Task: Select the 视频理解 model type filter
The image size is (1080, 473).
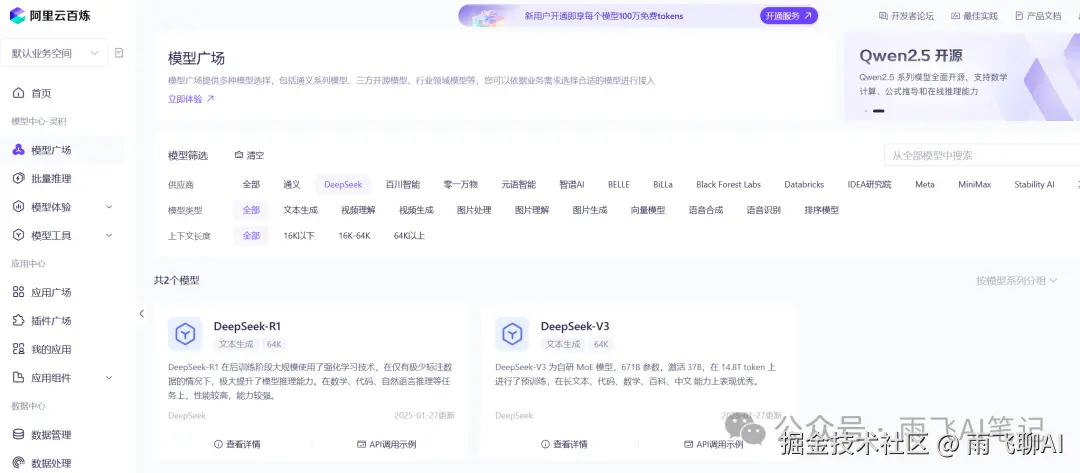Action: 358,210
